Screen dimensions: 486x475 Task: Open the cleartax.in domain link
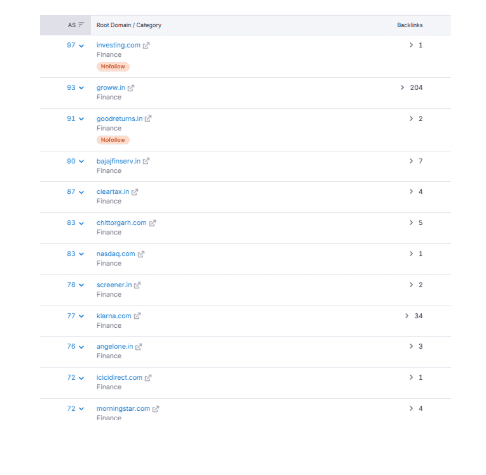click(x=113, y=192)
